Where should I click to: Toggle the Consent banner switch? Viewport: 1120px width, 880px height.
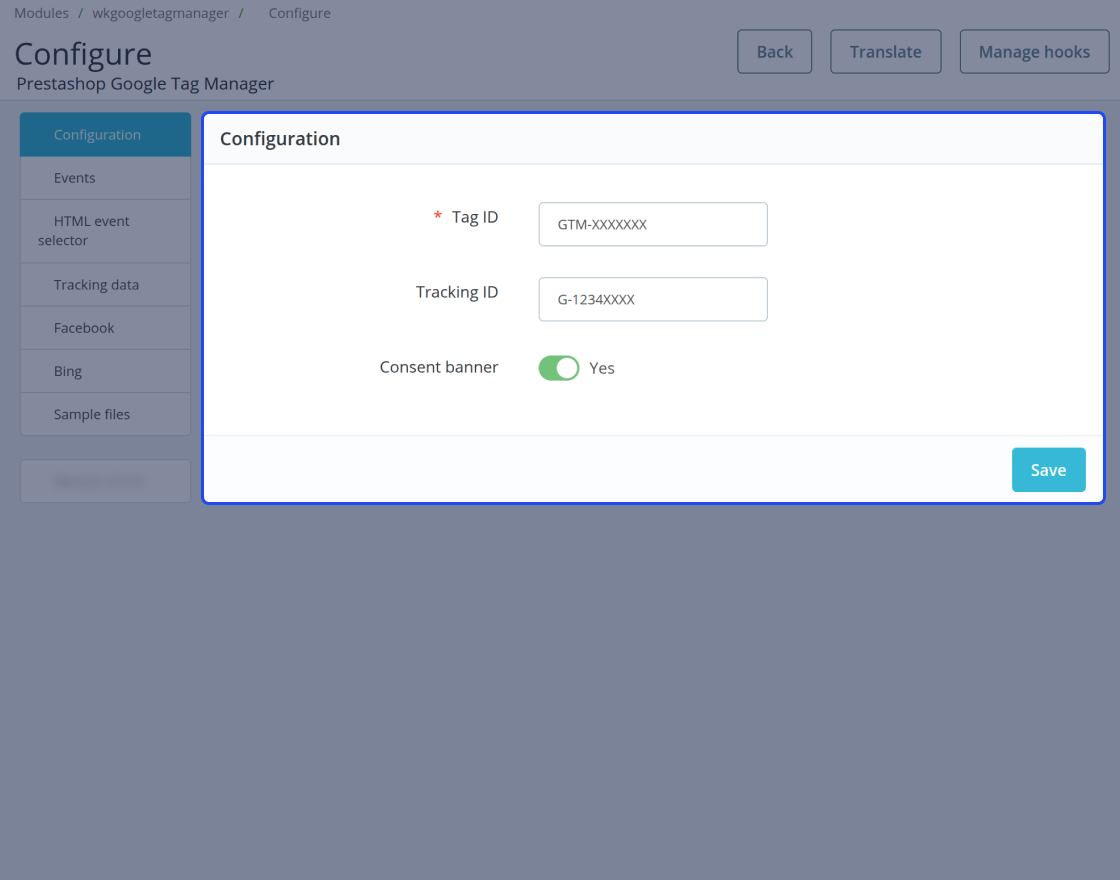tap(559, 368)
